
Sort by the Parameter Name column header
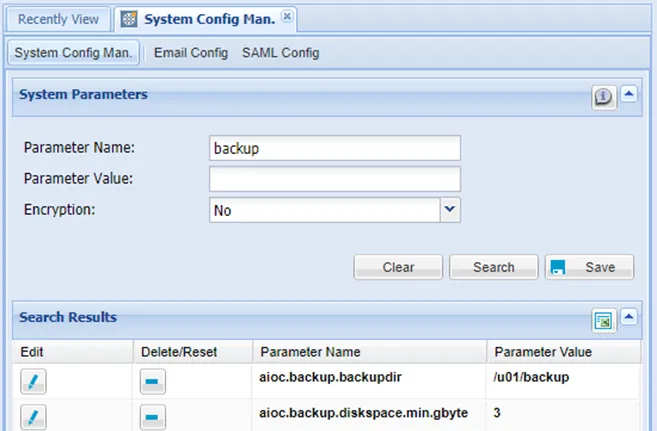pos(370,351)
